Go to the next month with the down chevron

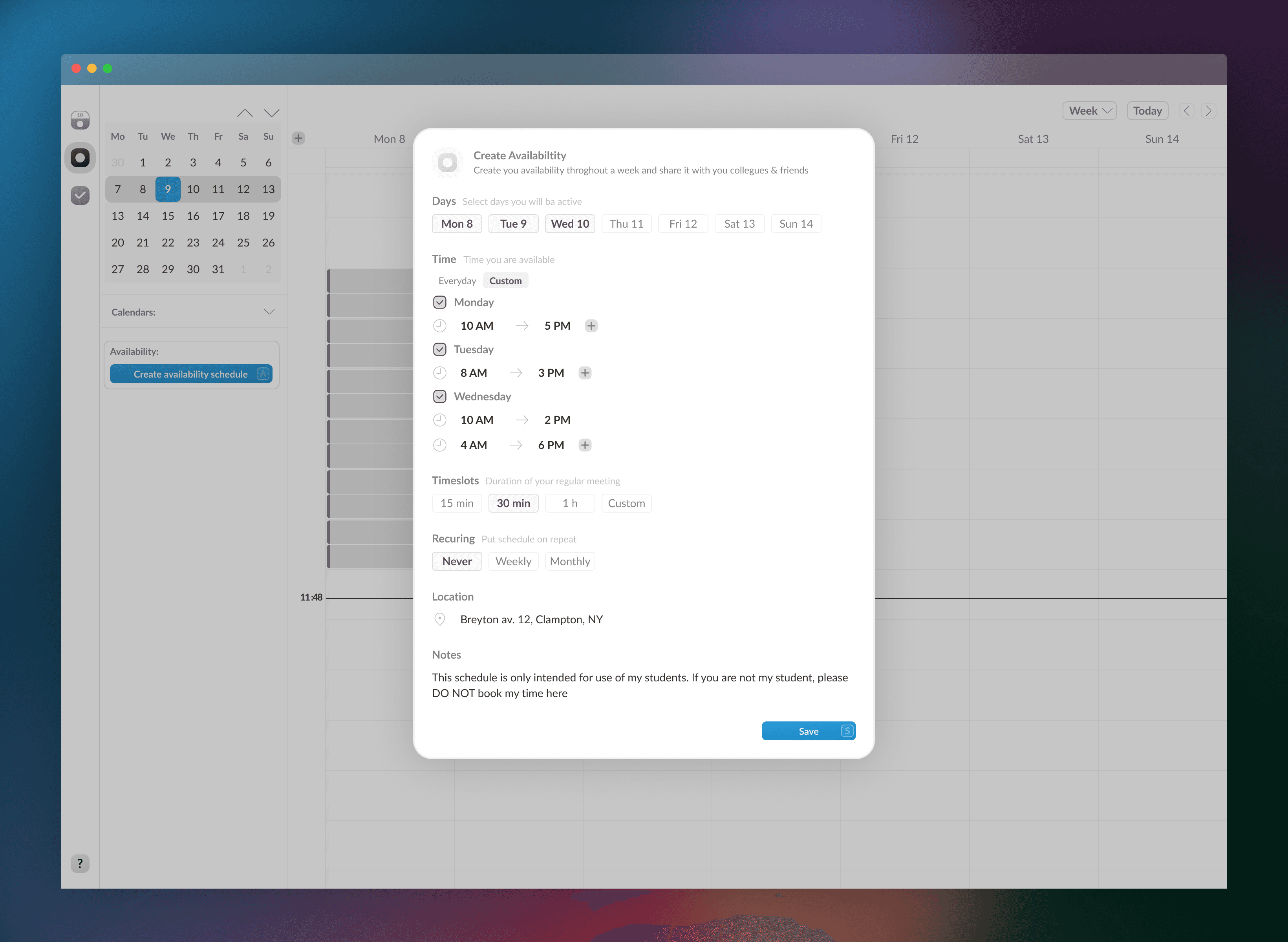coord(271,113)
